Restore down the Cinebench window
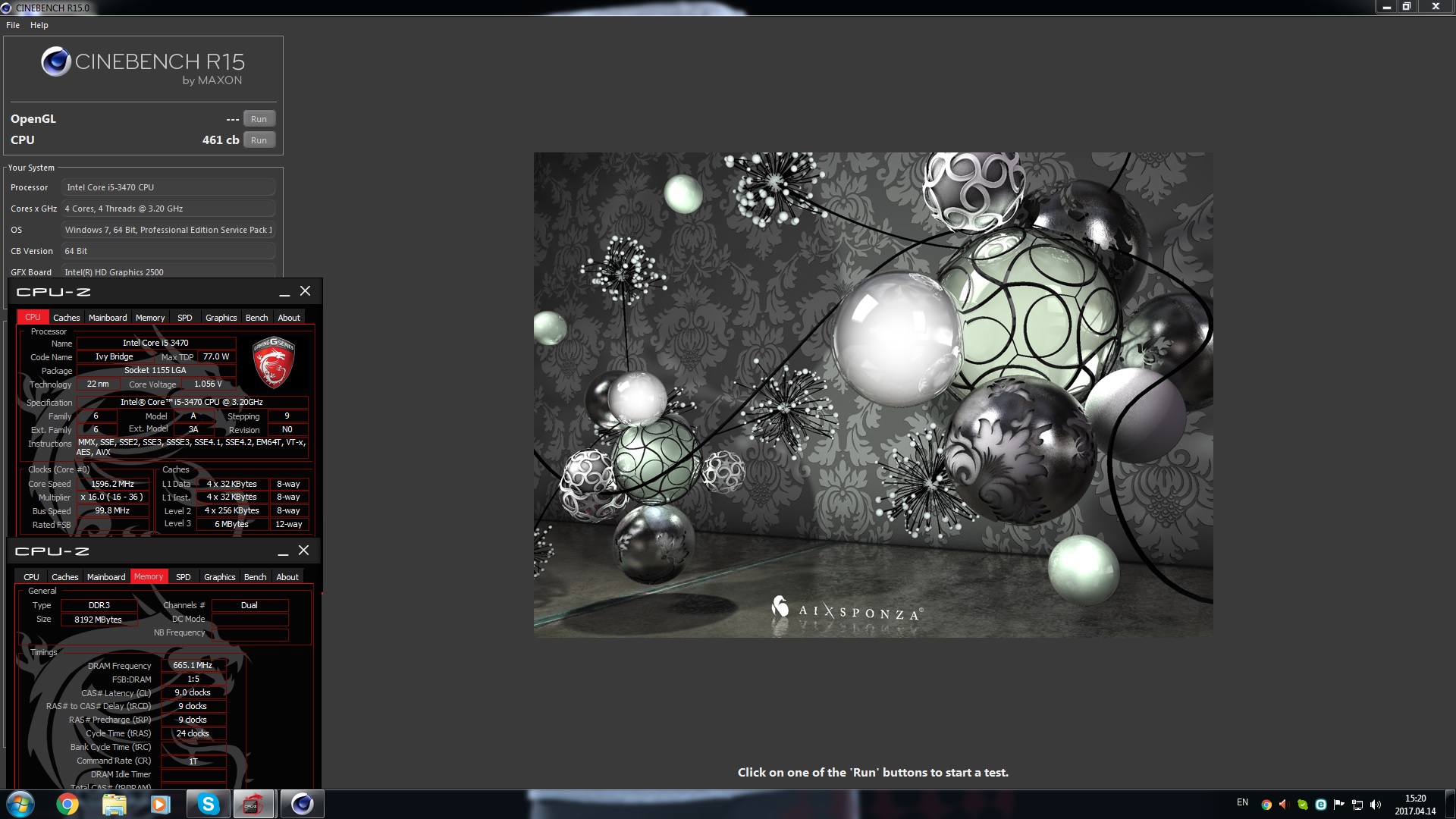 1406,6
